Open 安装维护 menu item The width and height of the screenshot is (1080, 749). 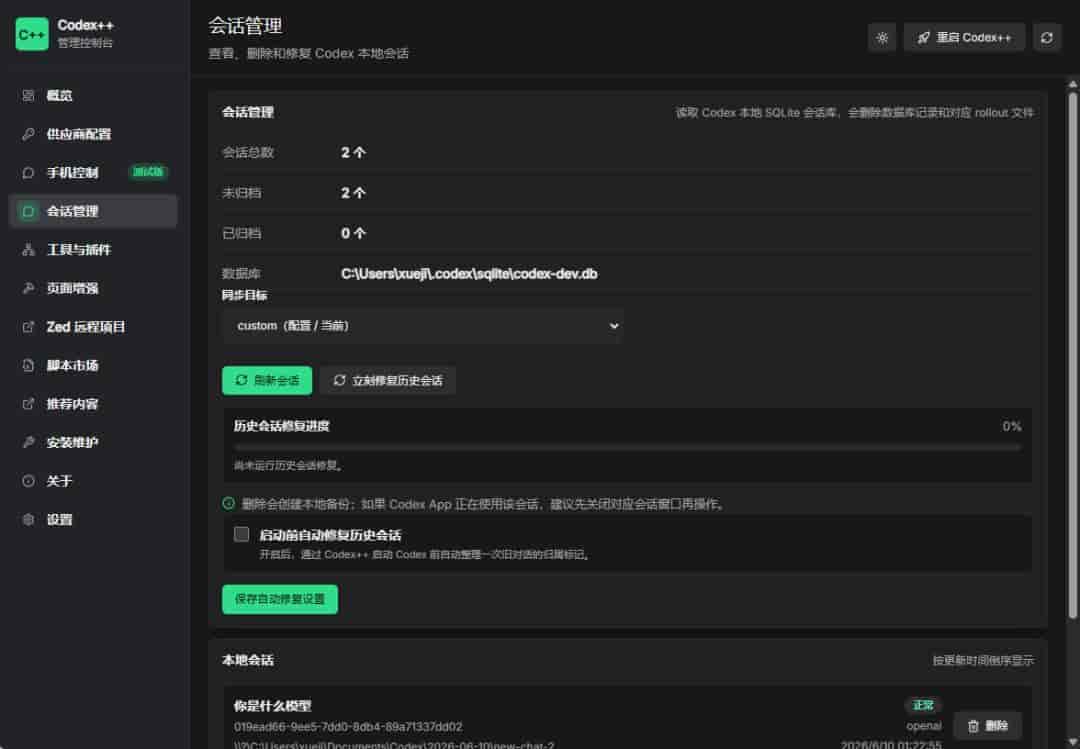93,442
